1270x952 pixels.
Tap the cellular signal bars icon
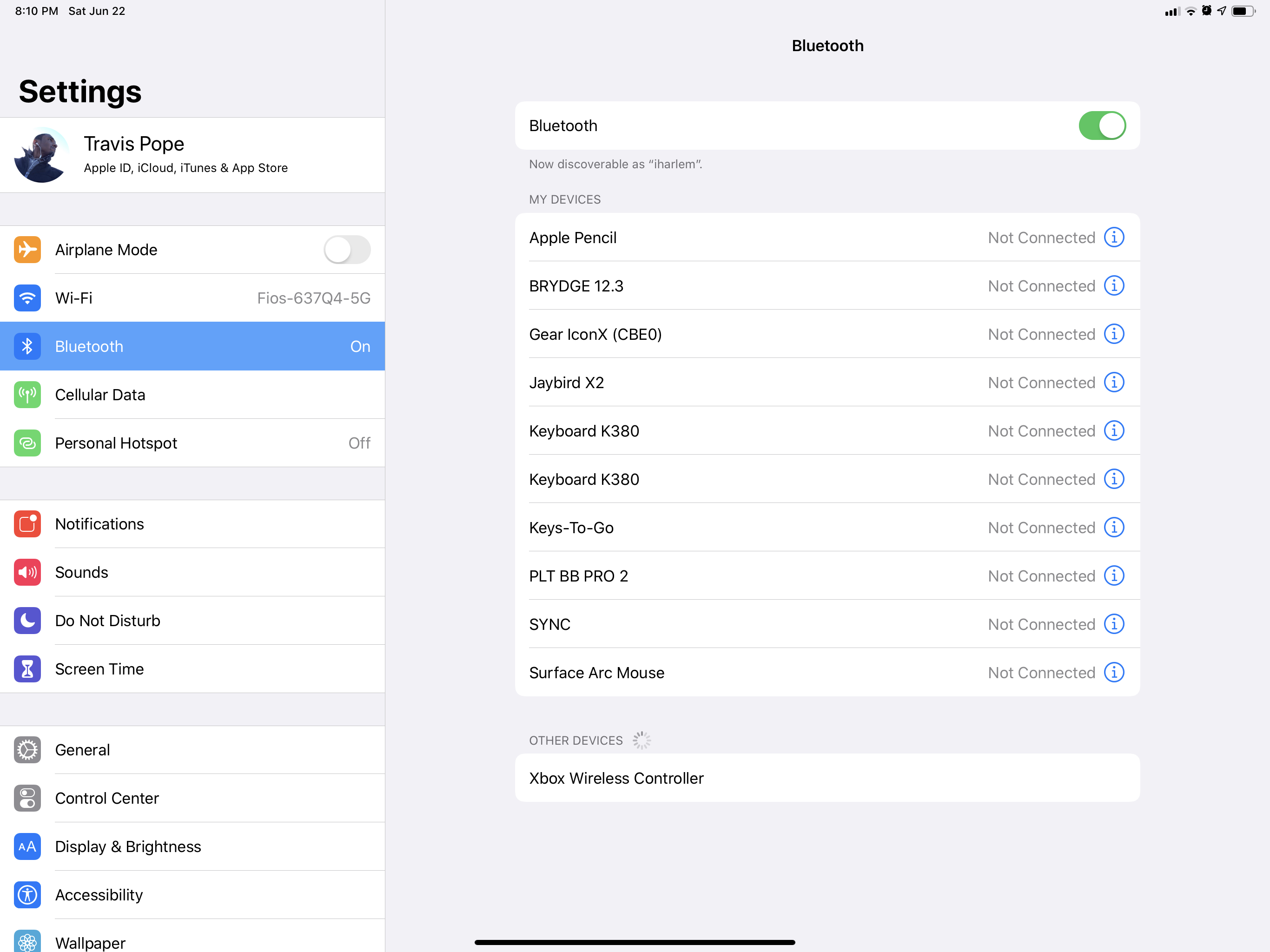coord(1172,12)
